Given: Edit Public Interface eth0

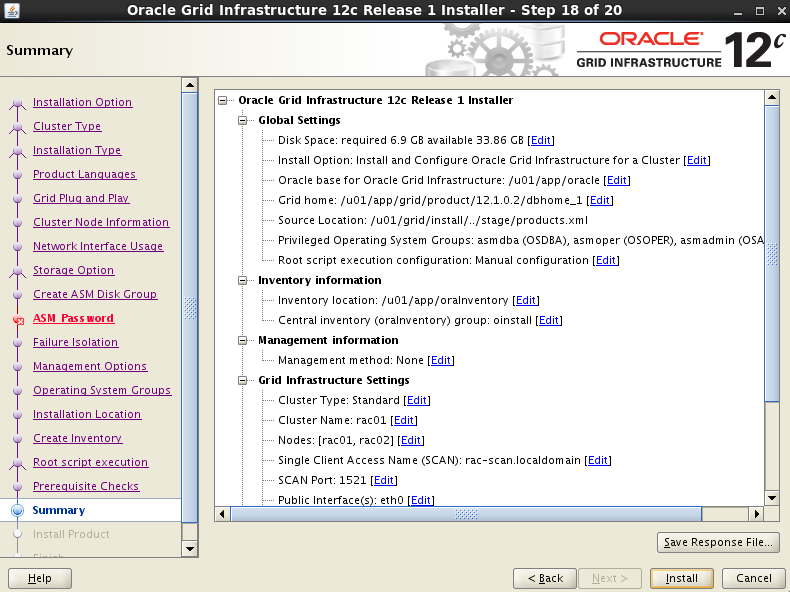Looking at the screenshot, I should pos(421,500).
